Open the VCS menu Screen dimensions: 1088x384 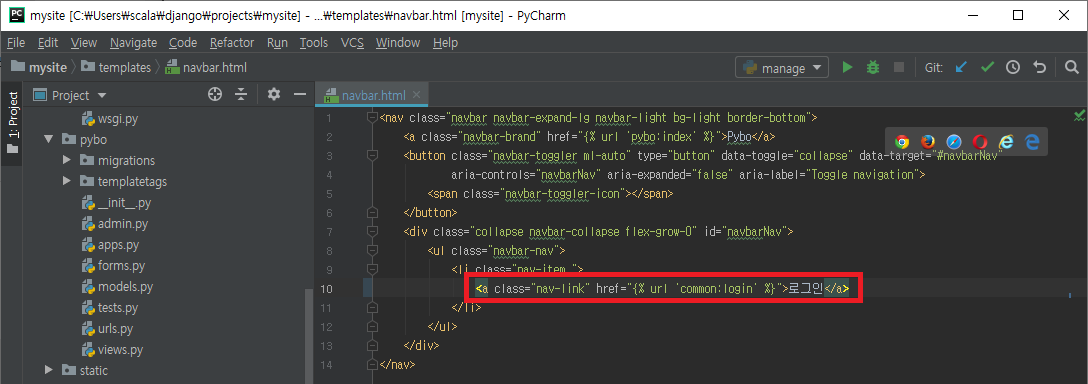click(x=352, y=43)
